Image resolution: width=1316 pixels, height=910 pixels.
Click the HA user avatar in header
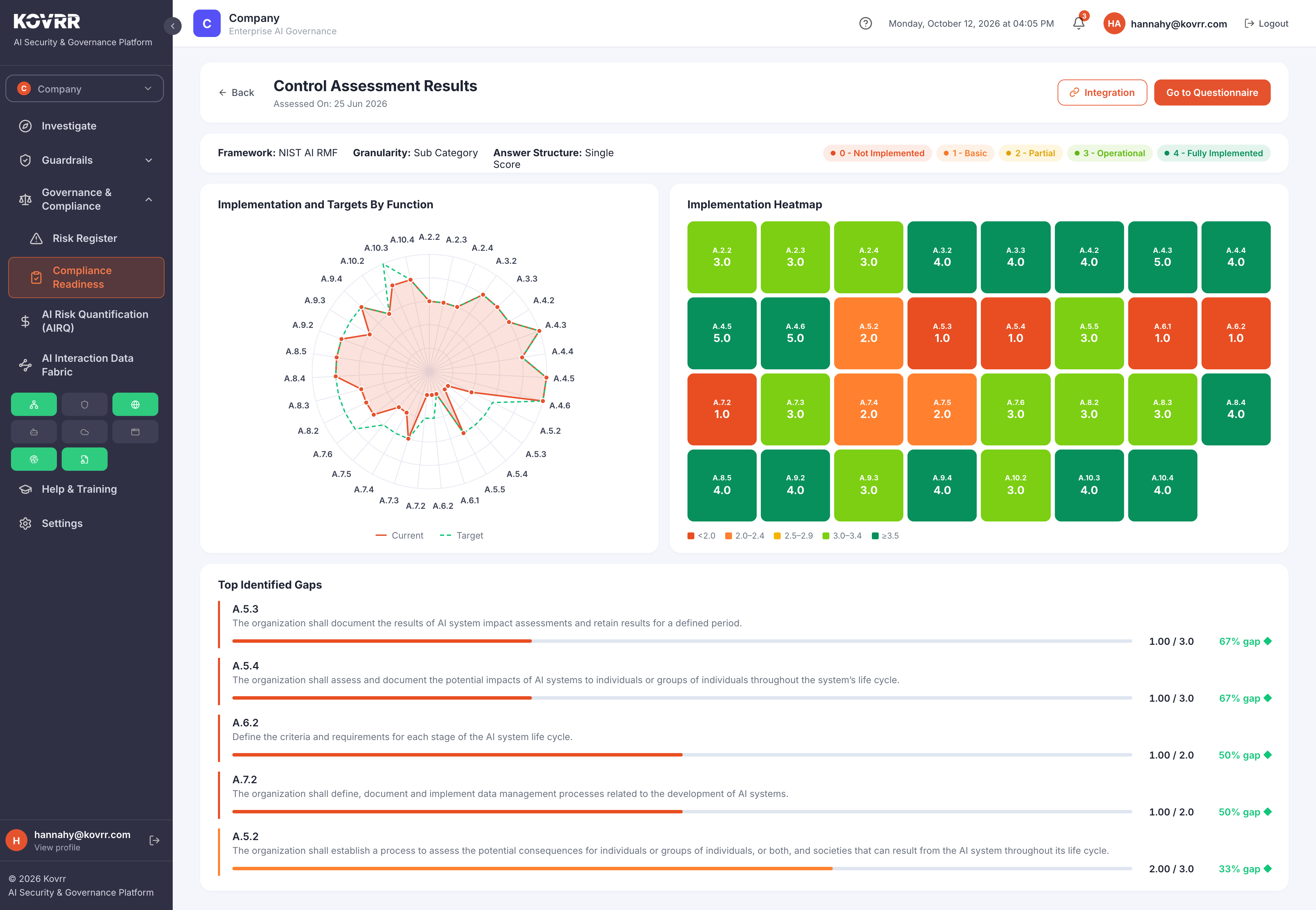pyautogui.click(x=1114, y=23)
